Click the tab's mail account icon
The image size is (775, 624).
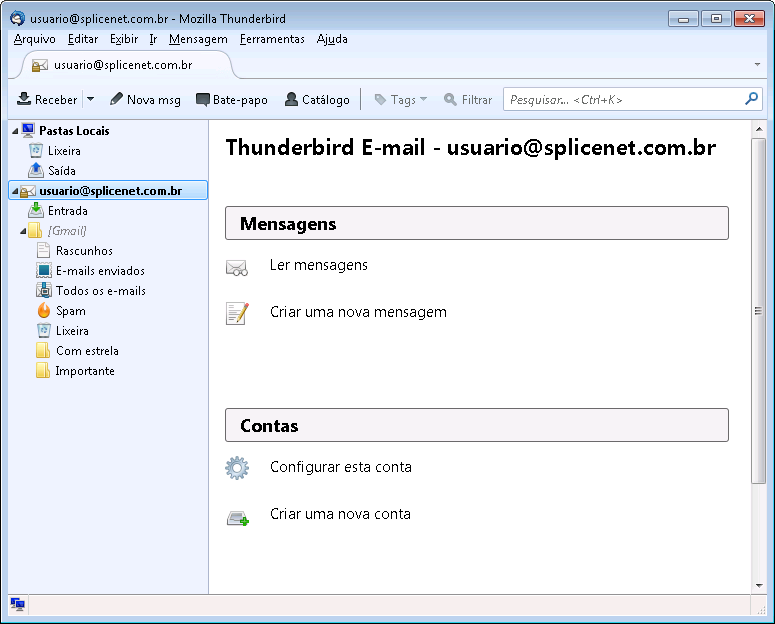[40, 65]
